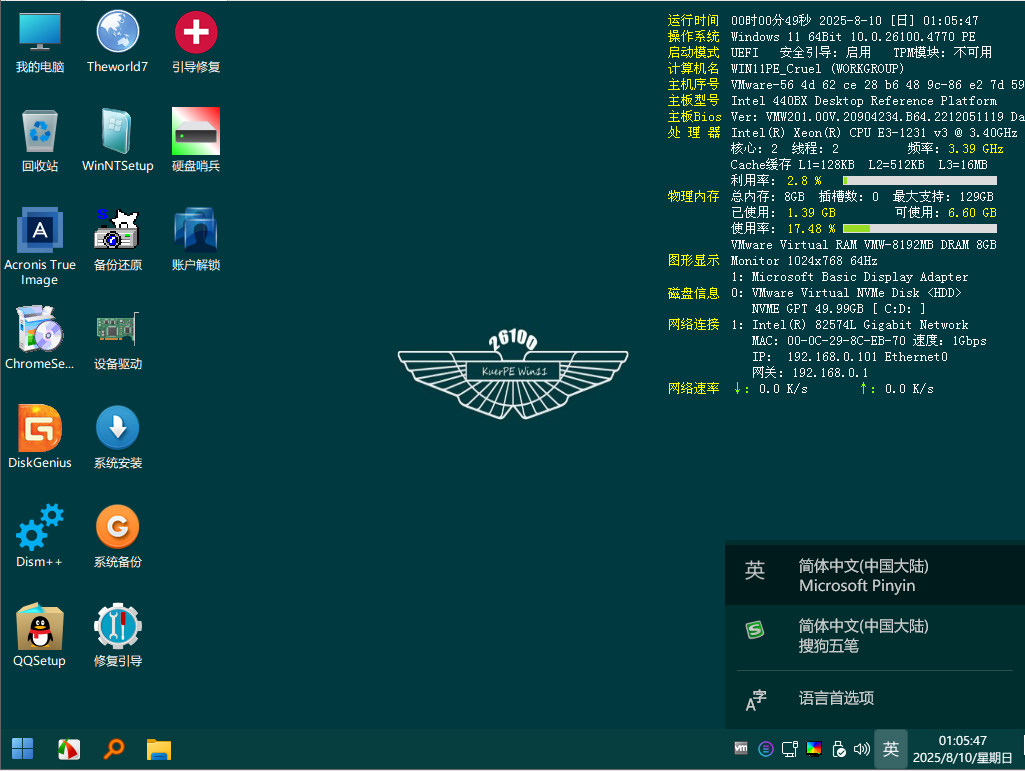The height and width of the screenshot is (771, 1025).
Task: Select the 设备驱动 device driver icon
Action: click(118, 339)
